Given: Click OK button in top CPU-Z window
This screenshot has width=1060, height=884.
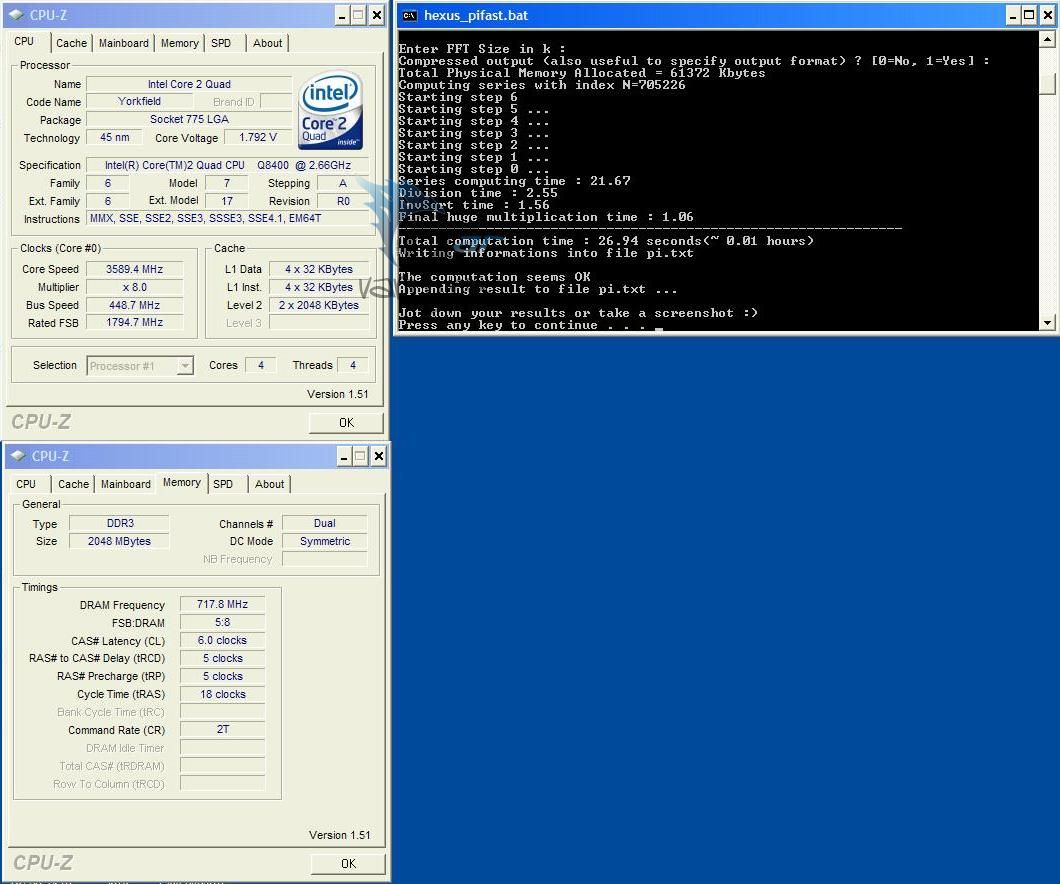Looking at the screenshot, I should (346, 422).
